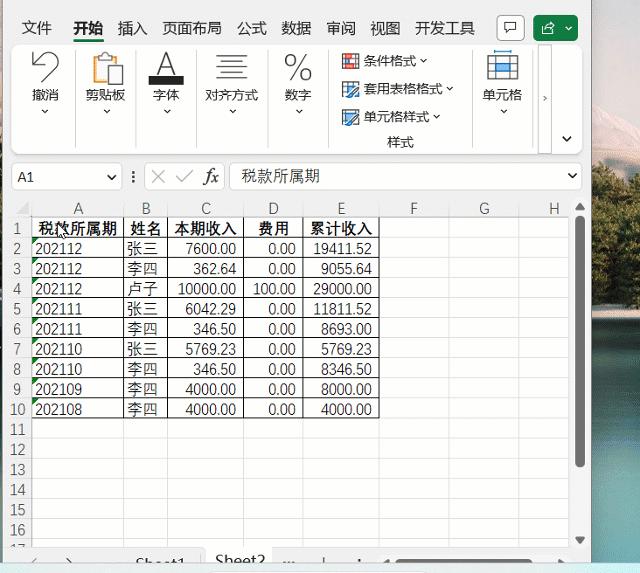640x573 pixels.
Task: Click cell with value 202108
Action: coord(78,409)
